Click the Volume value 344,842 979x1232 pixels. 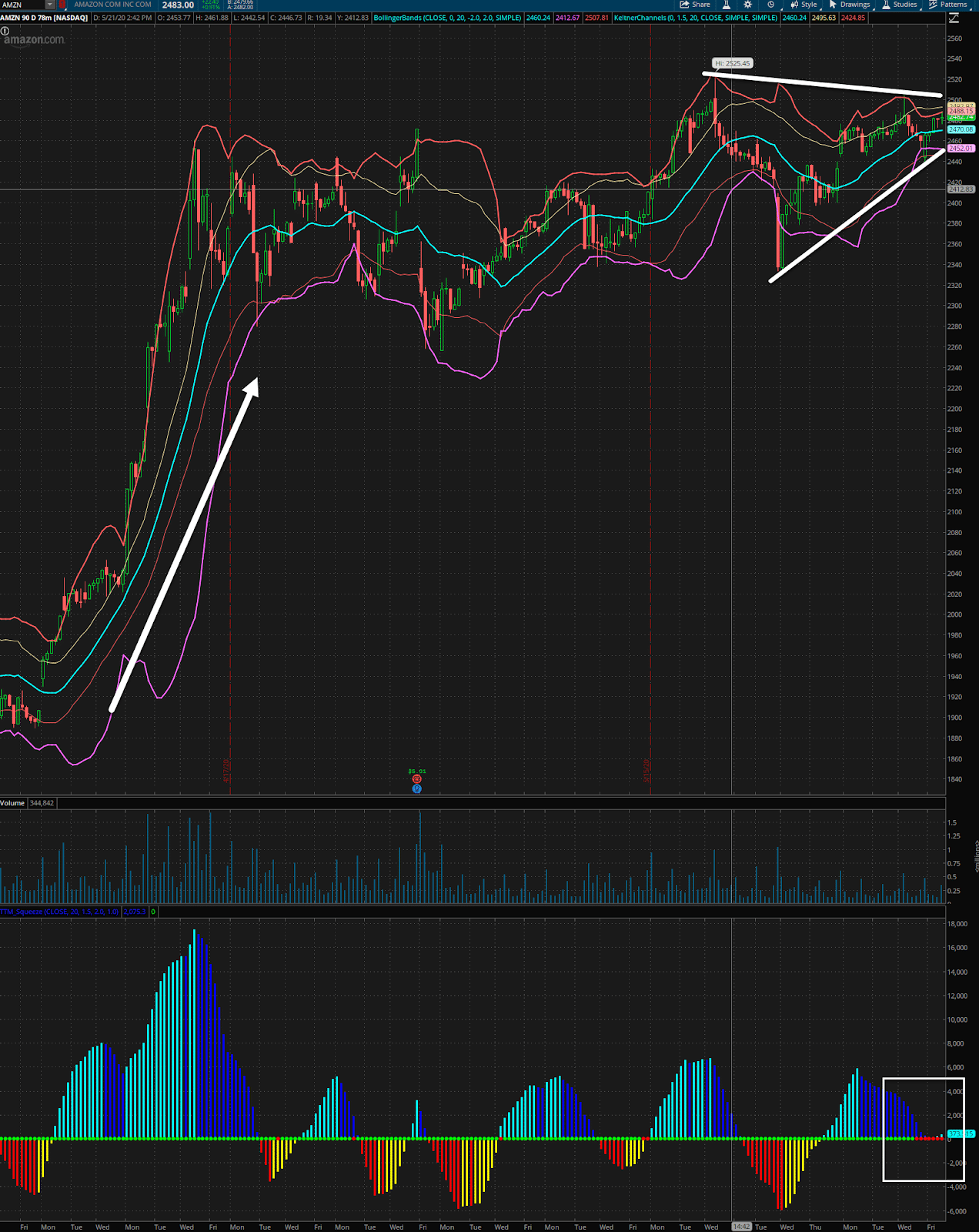[42, 803]
